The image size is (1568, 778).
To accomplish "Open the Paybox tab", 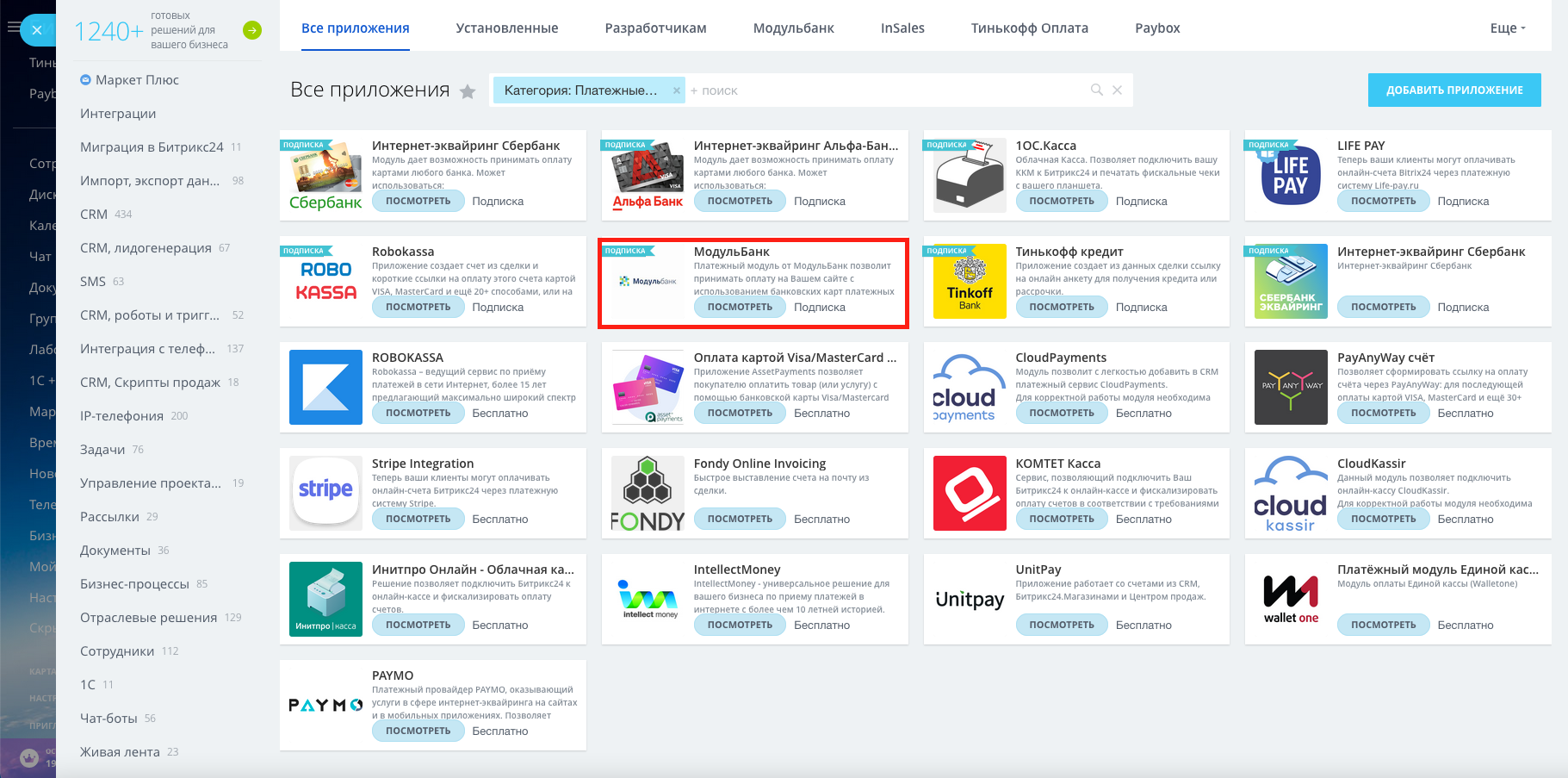I will [x=1157, y=28].
